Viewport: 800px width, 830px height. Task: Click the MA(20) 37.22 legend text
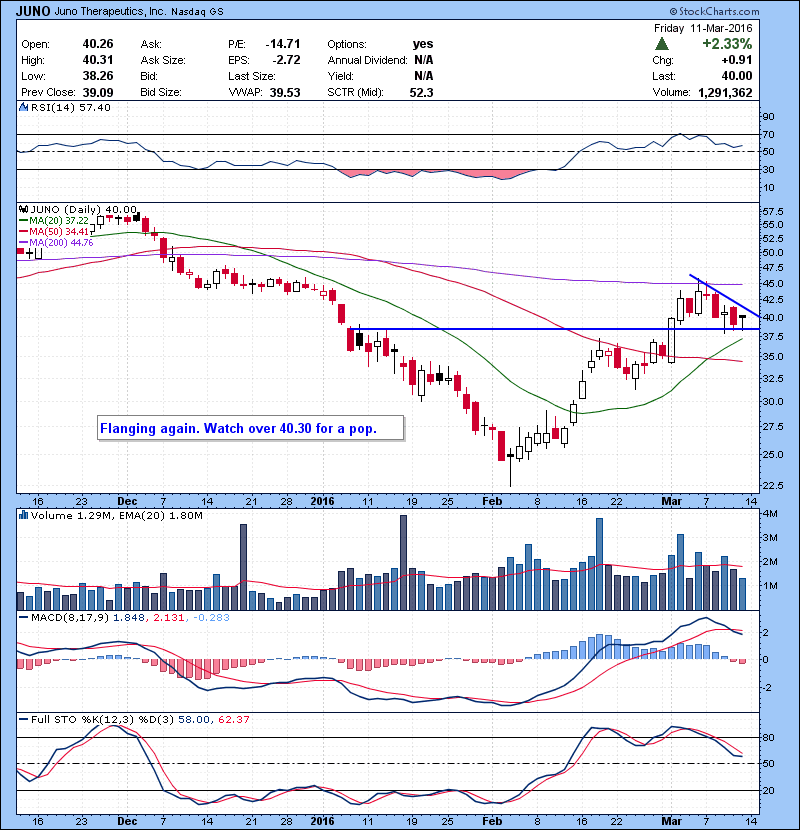point(59,221)
